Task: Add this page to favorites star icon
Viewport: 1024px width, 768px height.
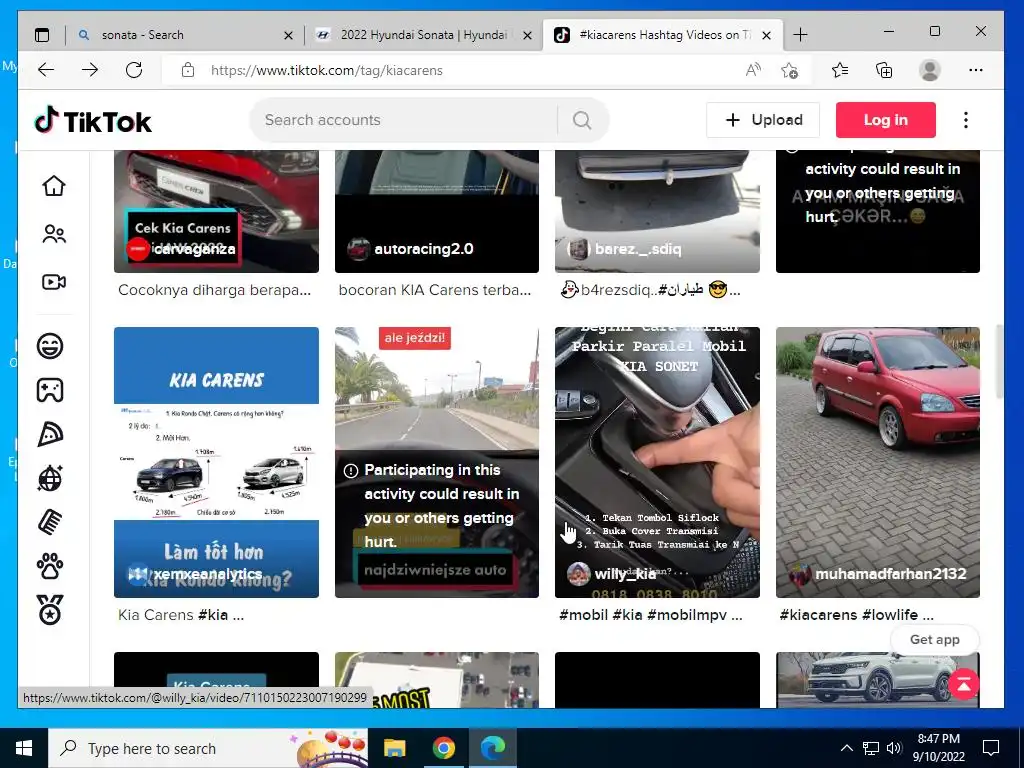Action: (x=790, y=70)
